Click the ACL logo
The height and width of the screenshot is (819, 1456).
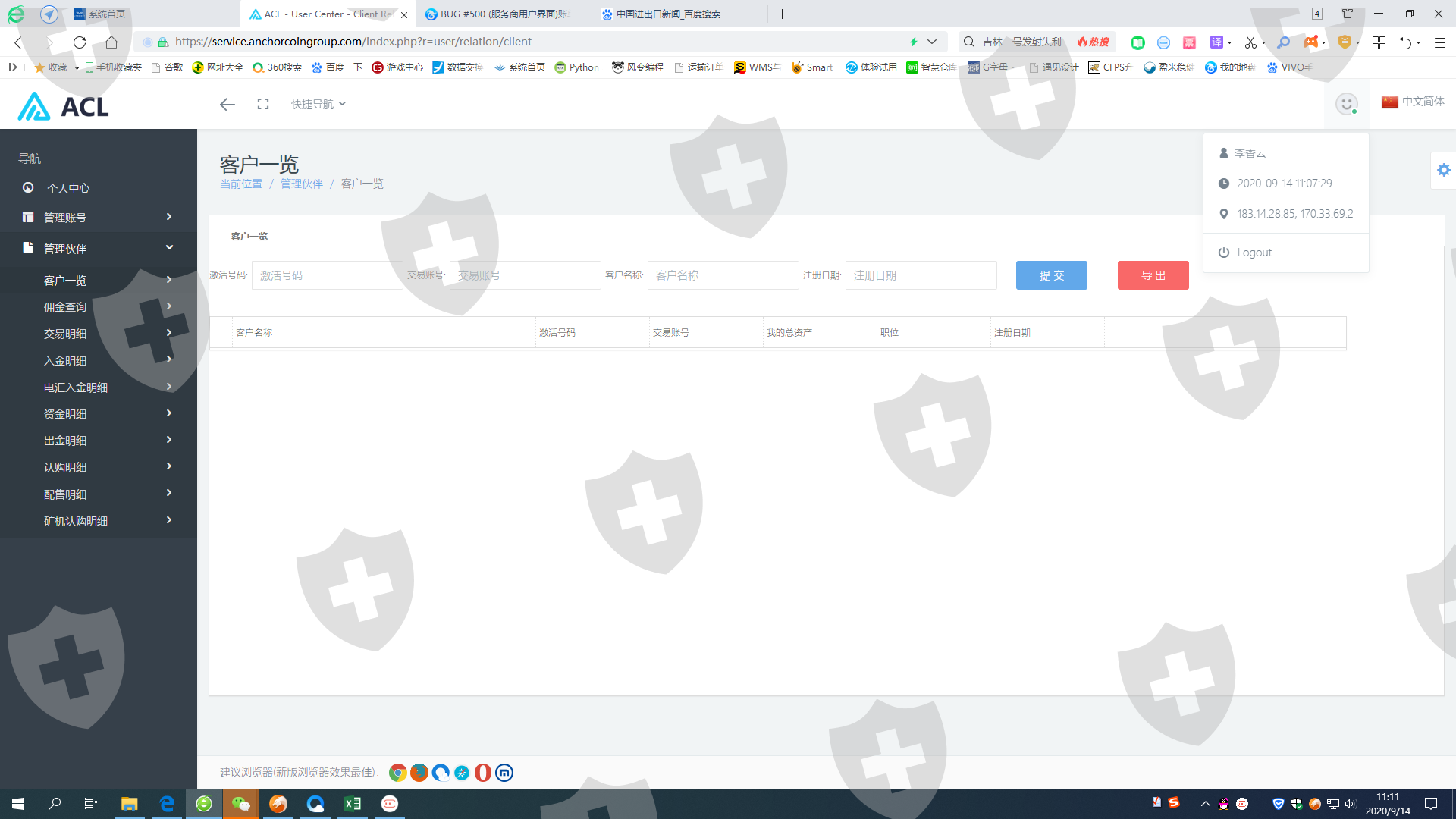64,107
